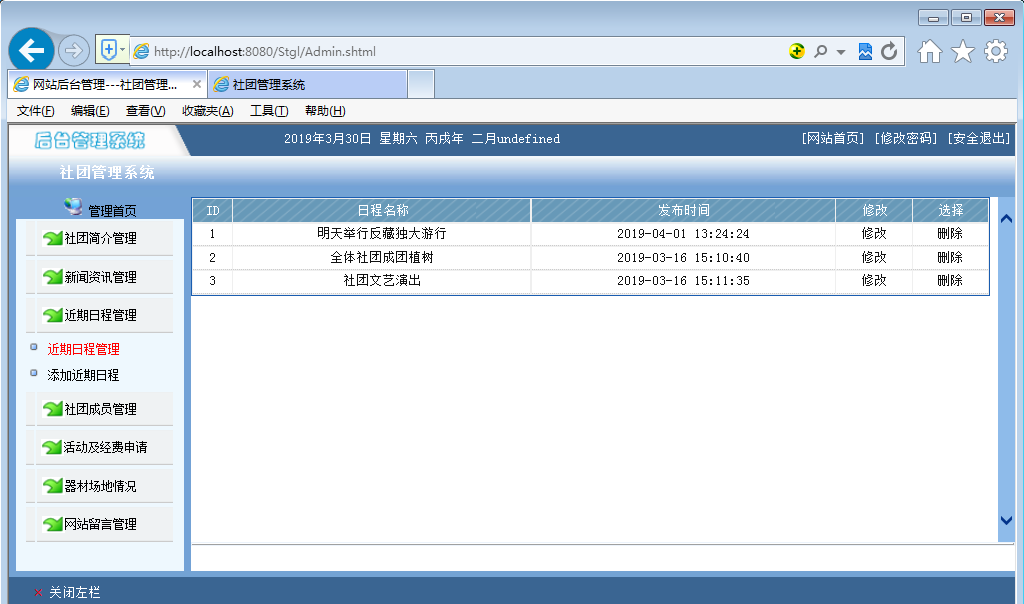Open the dropdown arrow next to shield icon
This screenshot has height=604, width=1024.
point(122,50)
